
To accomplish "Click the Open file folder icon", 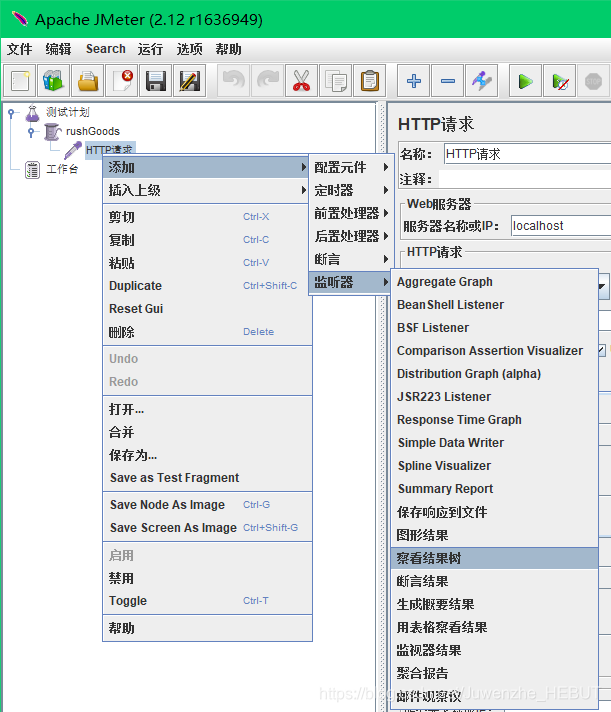I will point(88,81).
